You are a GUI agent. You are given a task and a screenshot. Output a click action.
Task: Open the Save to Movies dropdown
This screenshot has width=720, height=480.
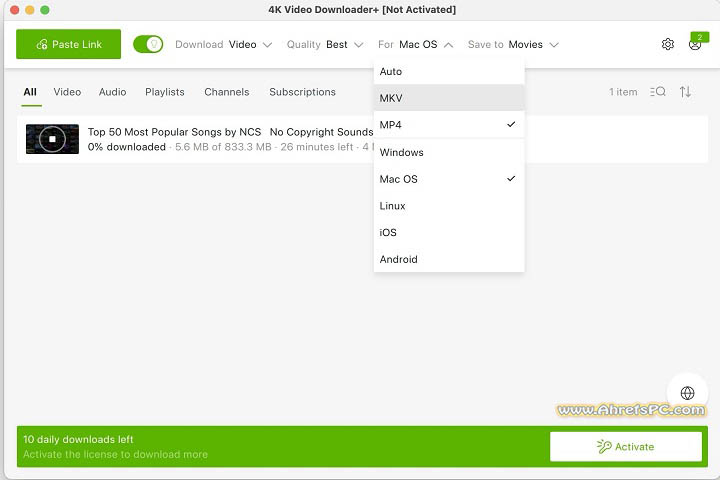click(513, 45)
